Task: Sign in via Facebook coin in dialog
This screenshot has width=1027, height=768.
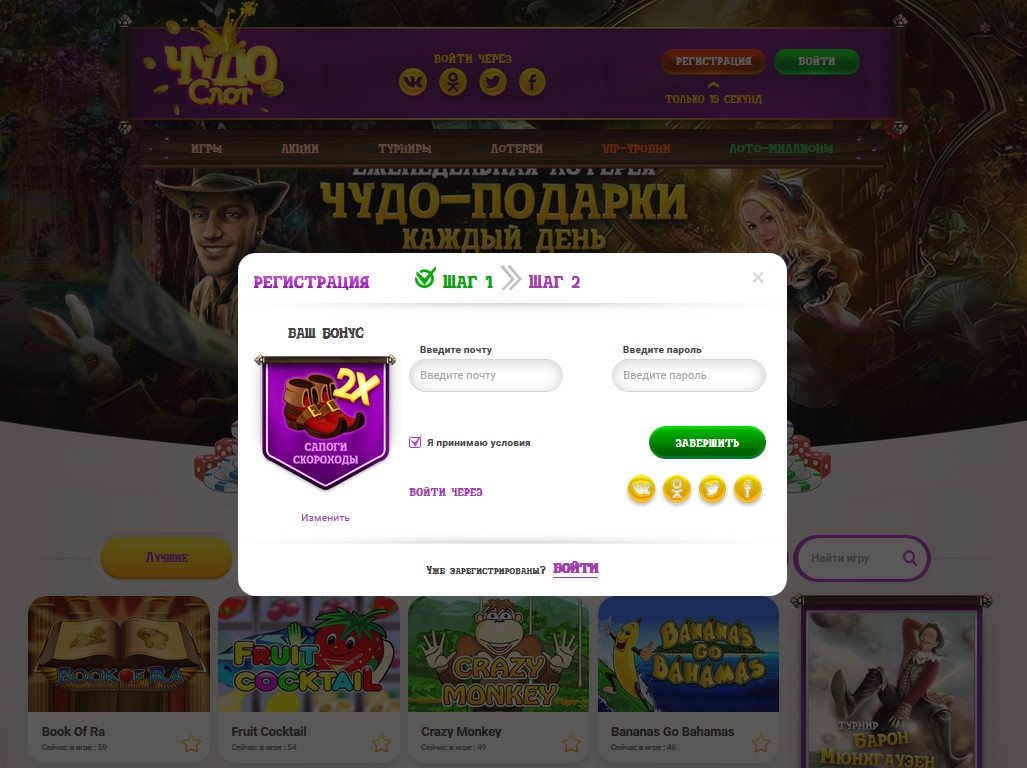Action: coord(747,489)
